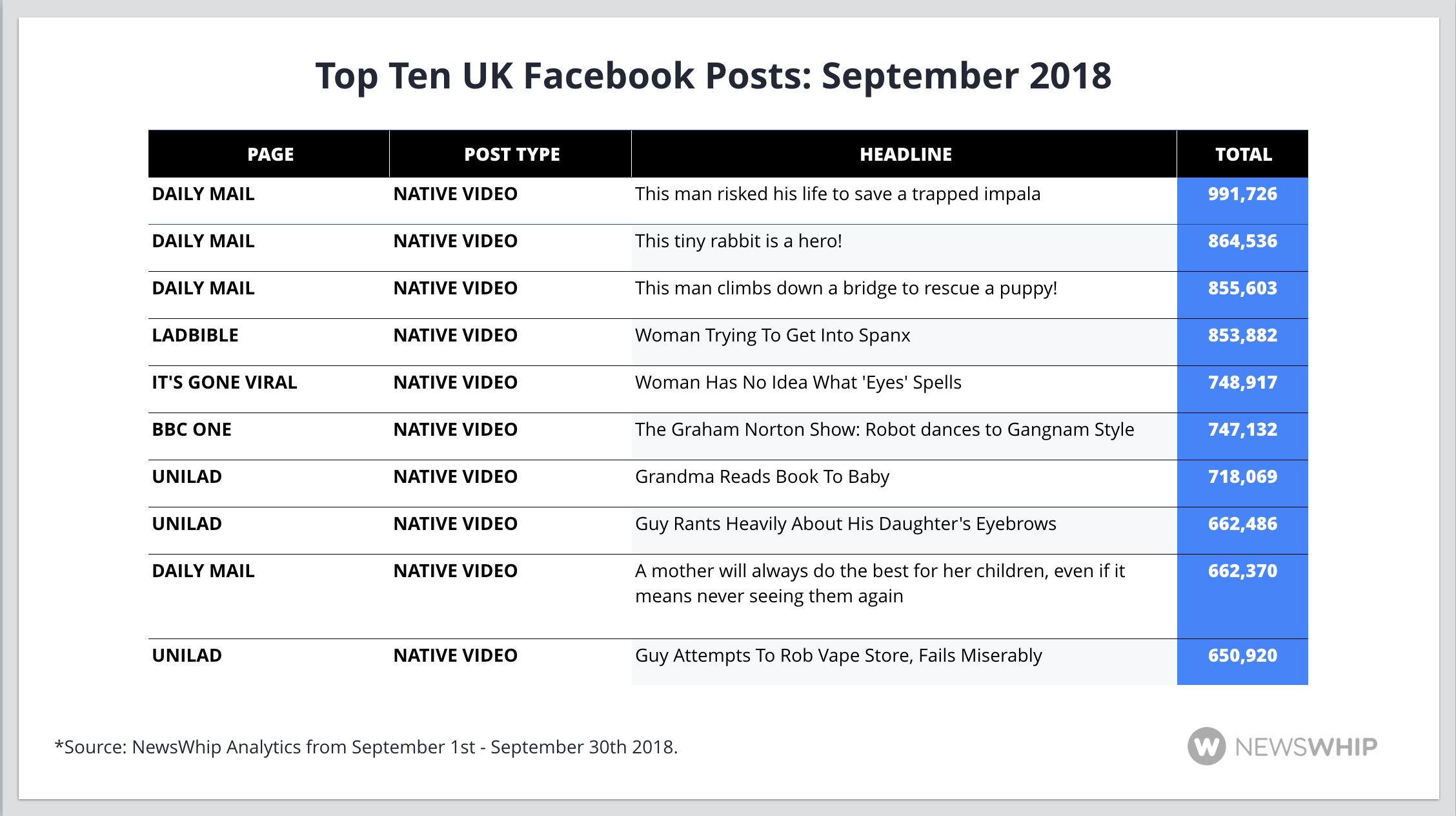Click the IT'S GONE VIRAL page cell
Image resolution: width=1456 pixels, height=816 pixels.
coord(224,382)
